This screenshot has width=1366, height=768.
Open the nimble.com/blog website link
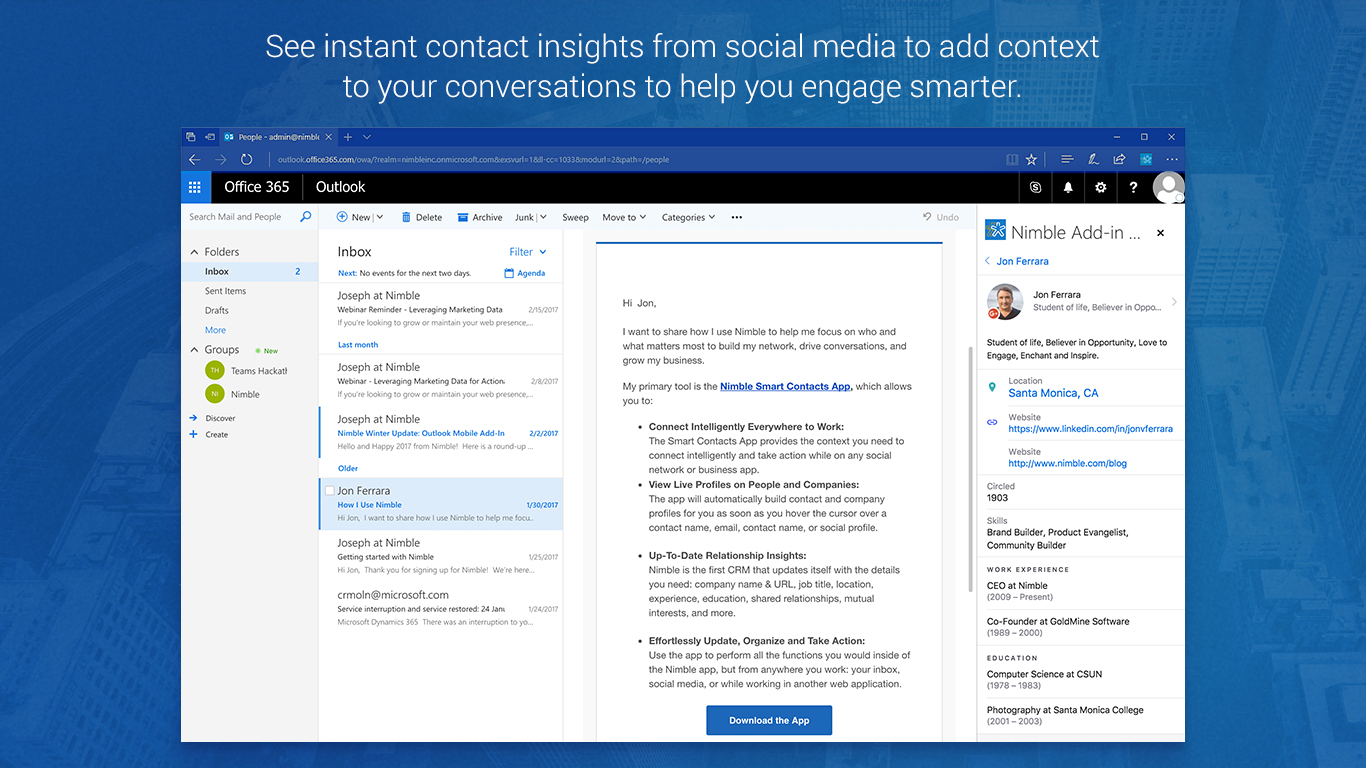1067,463
